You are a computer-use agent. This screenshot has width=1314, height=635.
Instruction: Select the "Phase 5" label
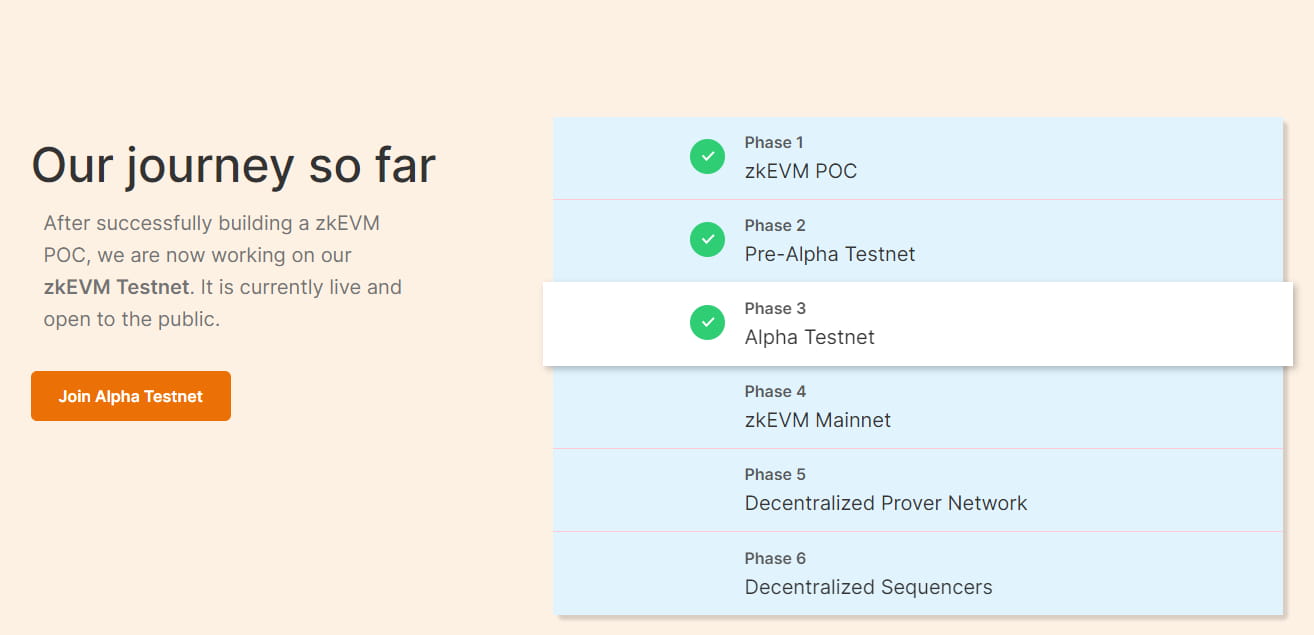coord(775,475)
